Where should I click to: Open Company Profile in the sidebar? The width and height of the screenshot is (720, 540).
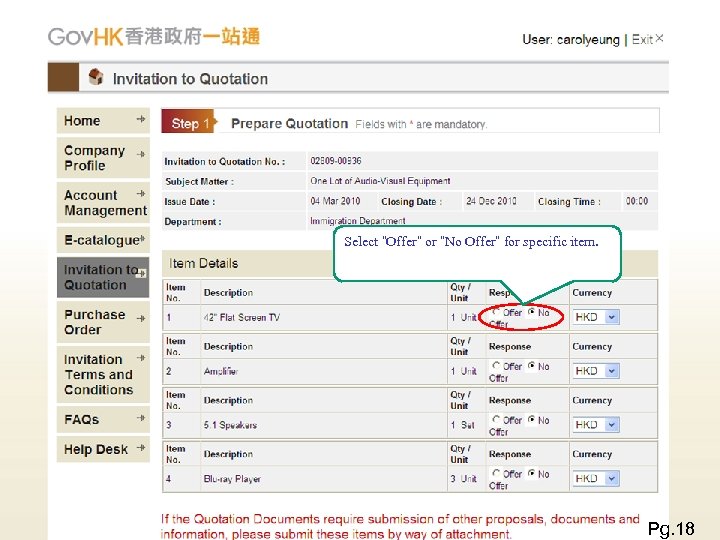(103, 158)
